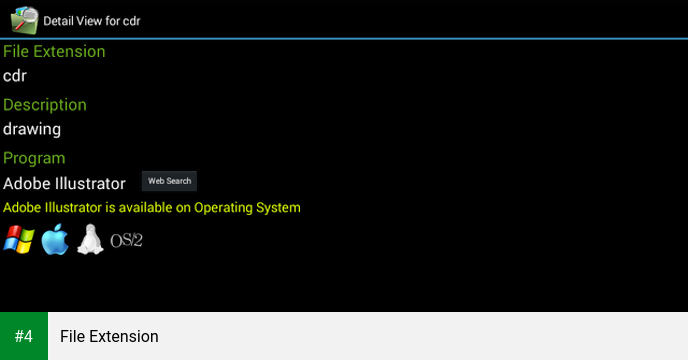Select the 'cdr' extension value
This screenshot has height=360, width=688.
click(15, 76)
